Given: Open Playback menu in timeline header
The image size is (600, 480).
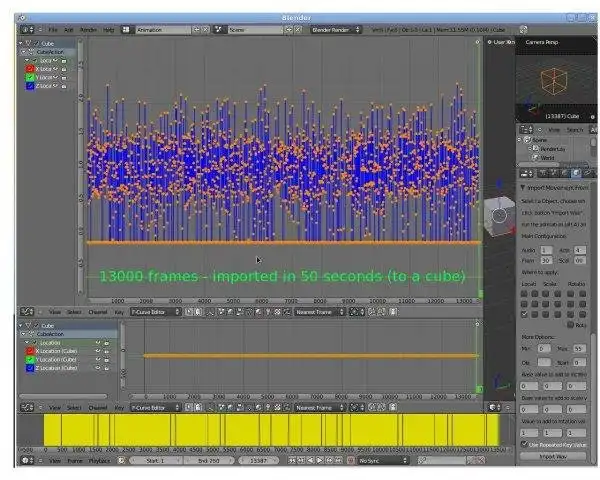Looking at the screenshot, I should (x=99, y=461).
